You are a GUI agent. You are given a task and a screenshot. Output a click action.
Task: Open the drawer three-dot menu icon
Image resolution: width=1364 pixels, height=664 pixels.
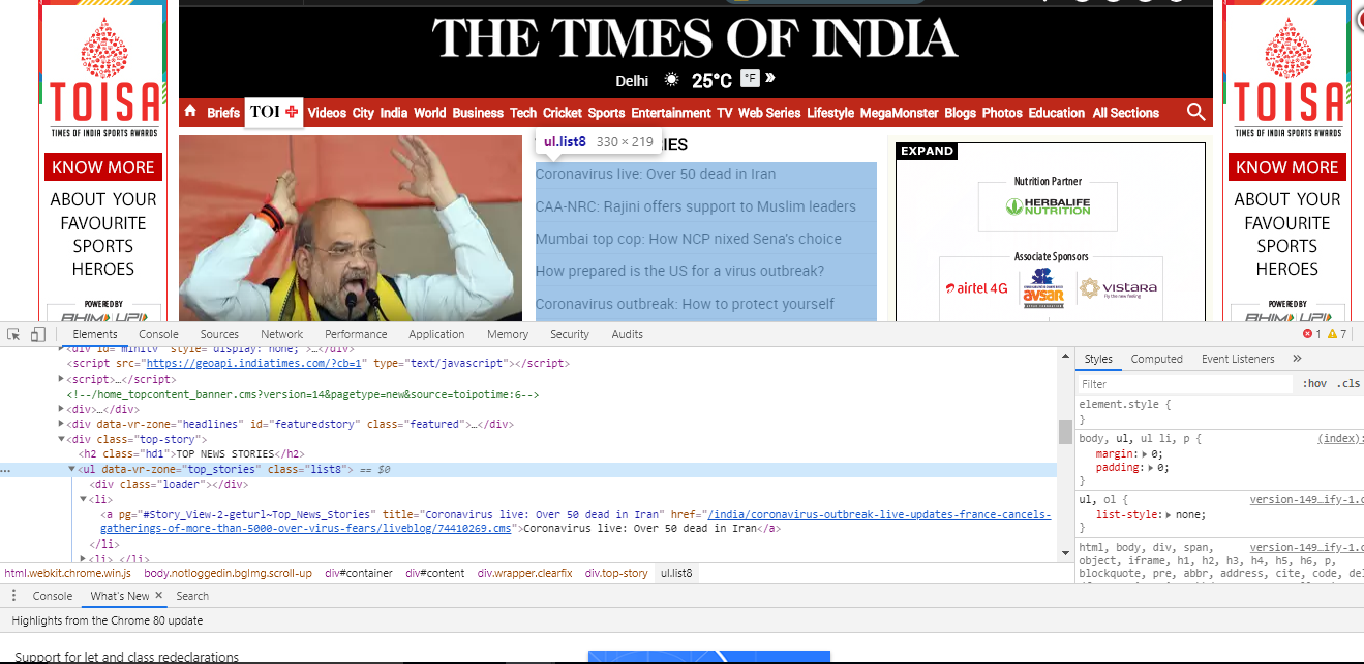pyautogui.click(x=14, y=596)
